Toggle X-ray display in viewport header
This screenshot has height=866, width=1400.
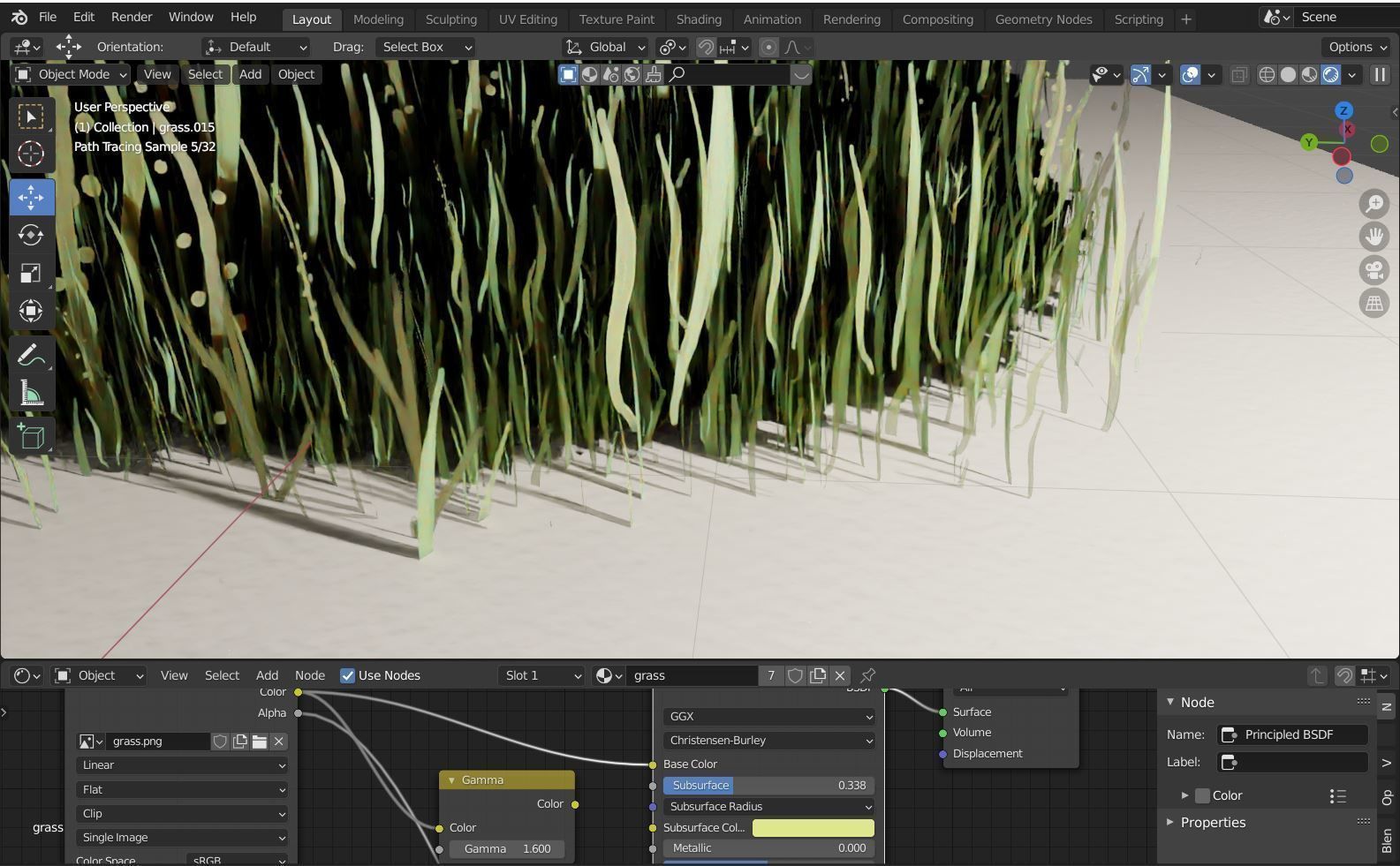(1239, 75)
